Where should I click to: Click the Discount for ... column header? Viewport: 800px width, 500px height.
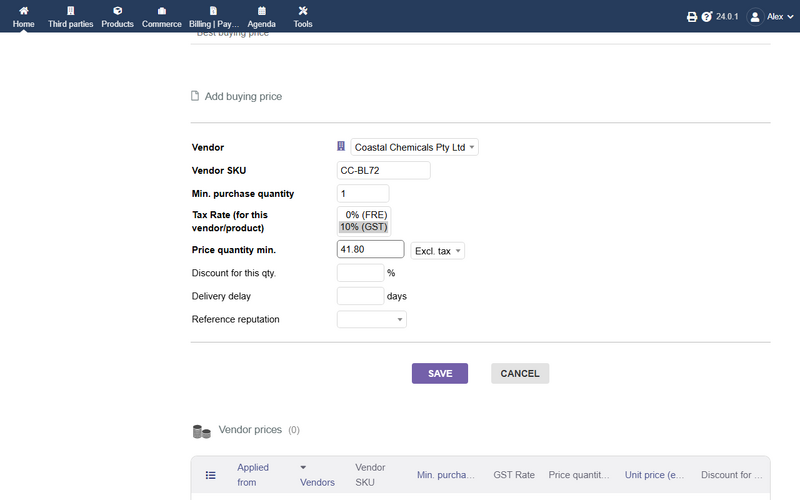pos(732,475)
